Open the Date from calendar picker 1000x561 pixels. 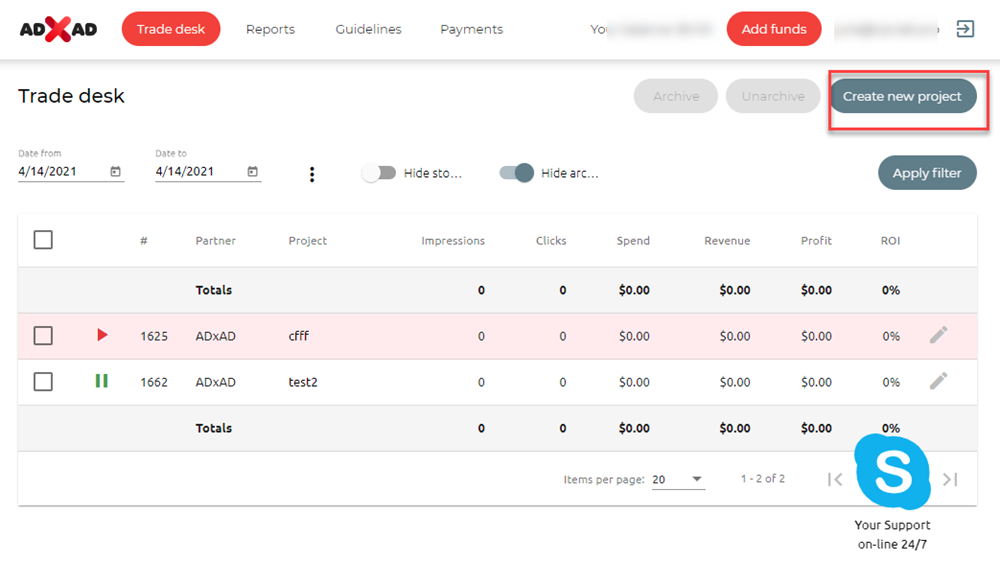click(x=116, y=172)
